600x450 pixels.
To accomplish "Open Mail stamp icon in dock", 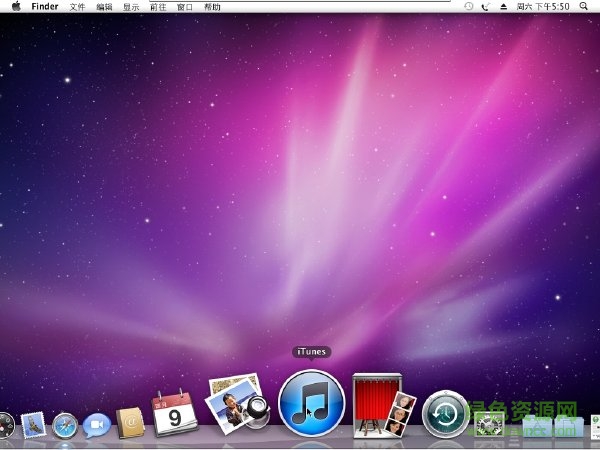I will coord(34,427).
